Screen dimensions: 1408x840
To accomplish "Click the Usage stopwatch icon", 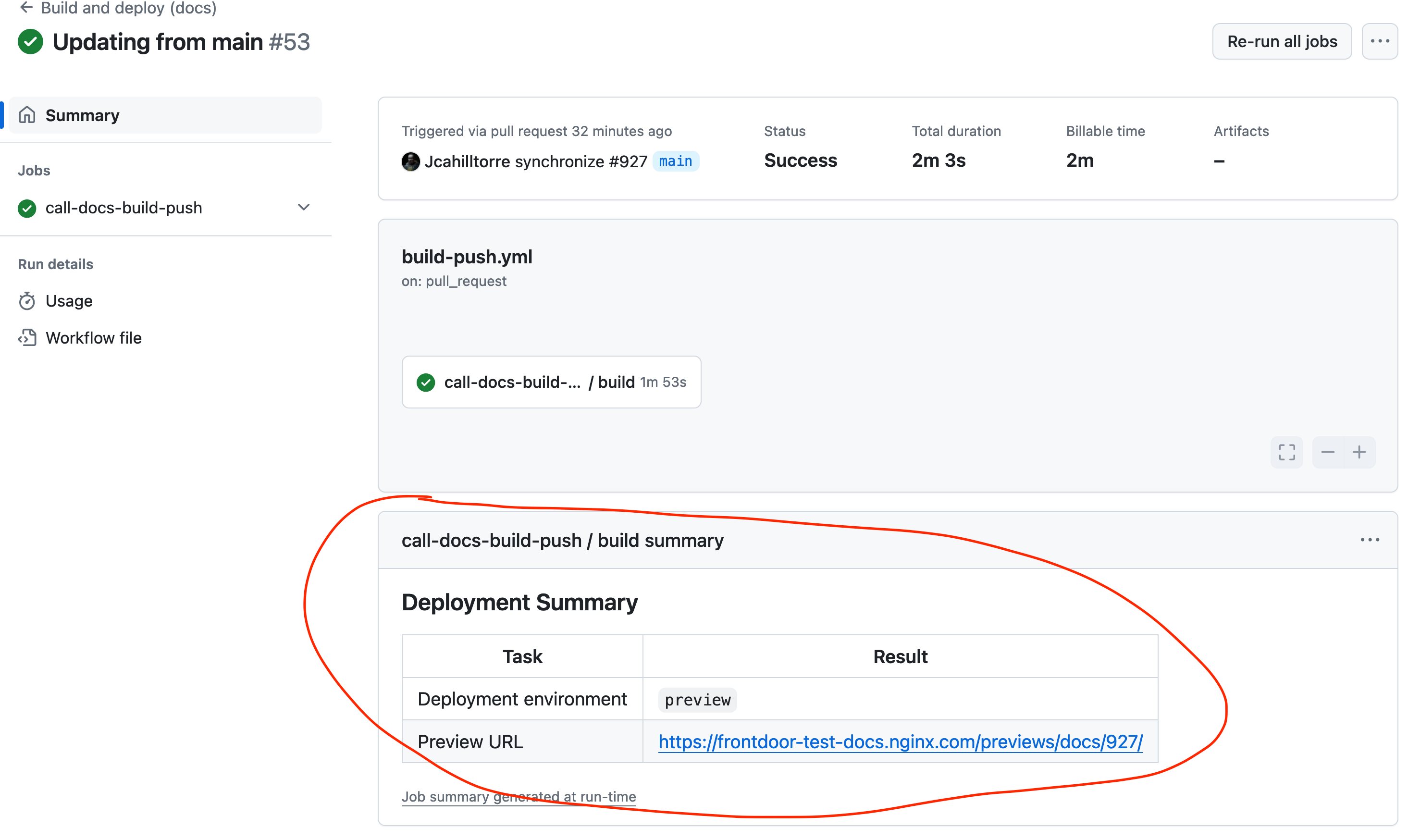I will click(x=27, y=301).
